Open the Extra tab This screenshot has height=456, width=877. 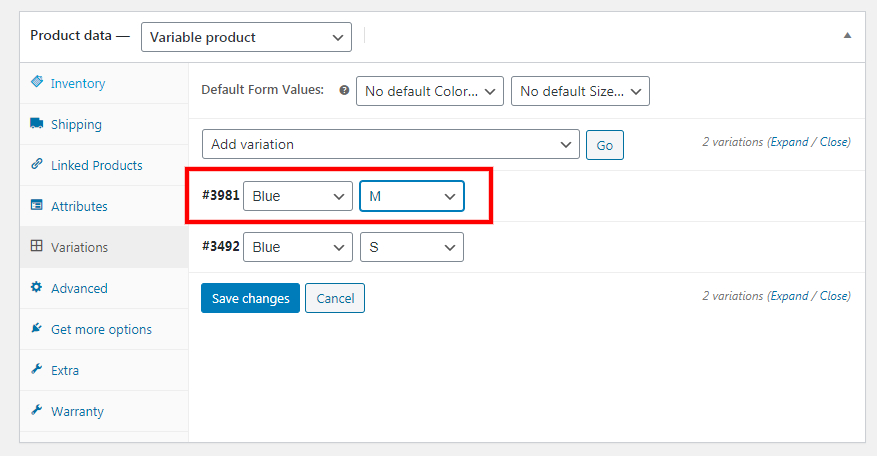pos(104,370)
